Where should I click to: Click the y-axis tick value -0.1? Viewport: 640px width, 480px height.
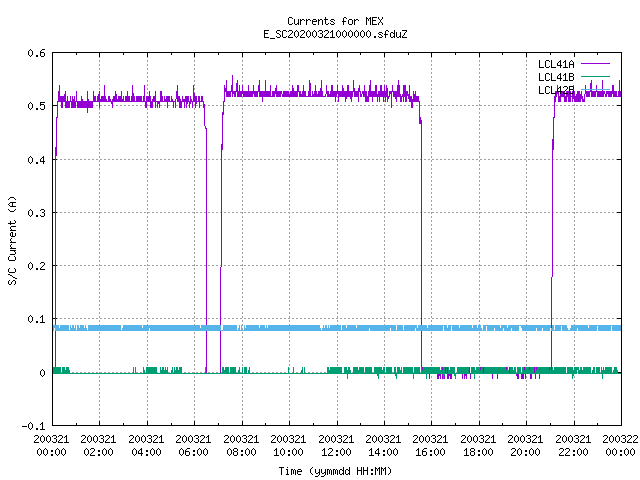click(x=33, y=426)
